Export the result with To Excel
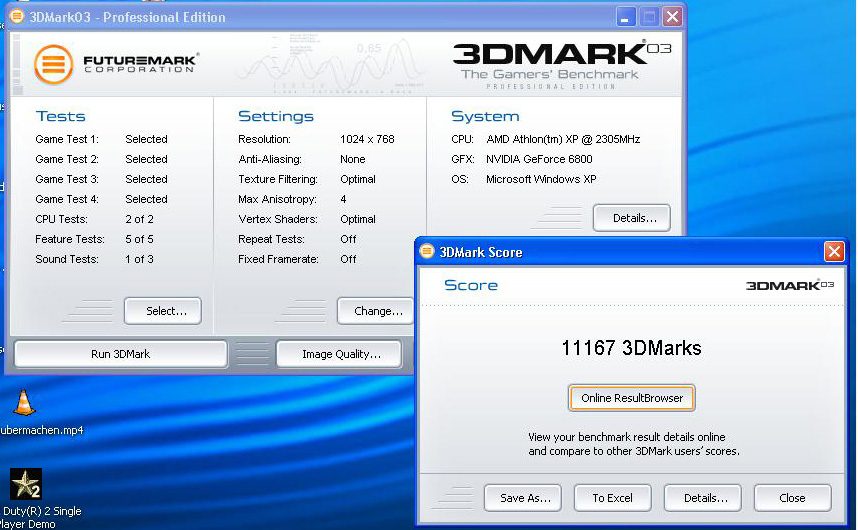Screen dimensions: 858x530 point(612,498)
